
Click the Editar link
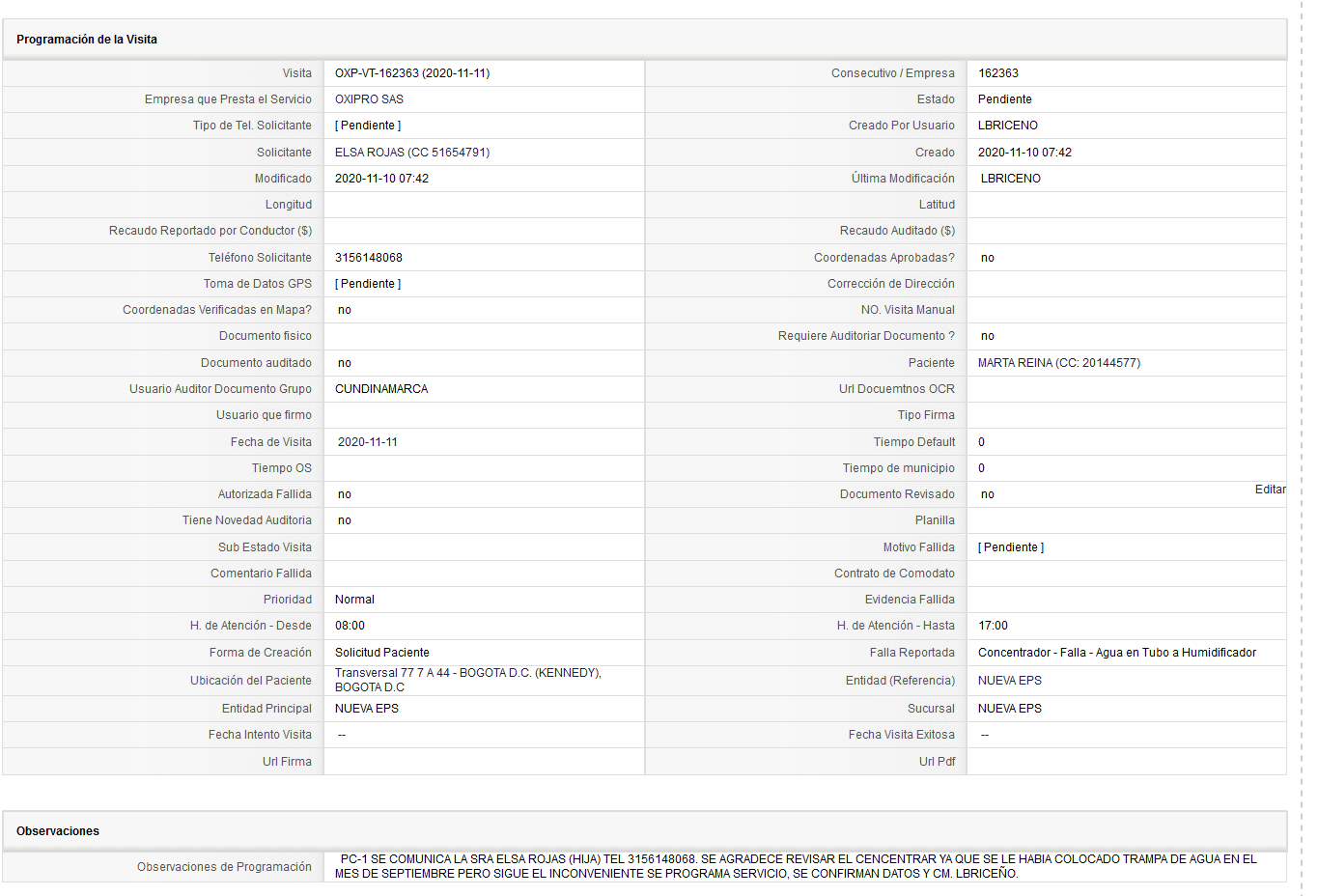[1270, 490]
